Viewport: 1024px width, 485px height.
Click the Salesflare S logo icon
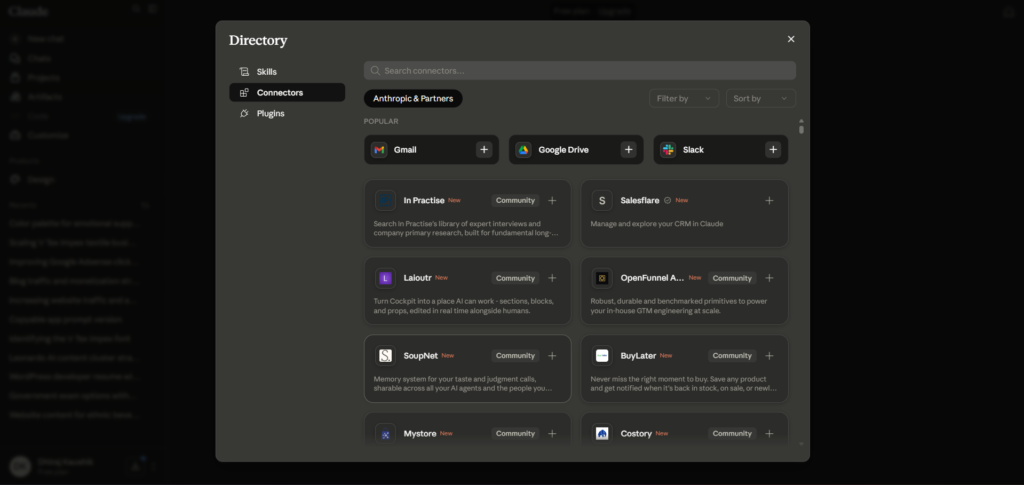point(602,200)
